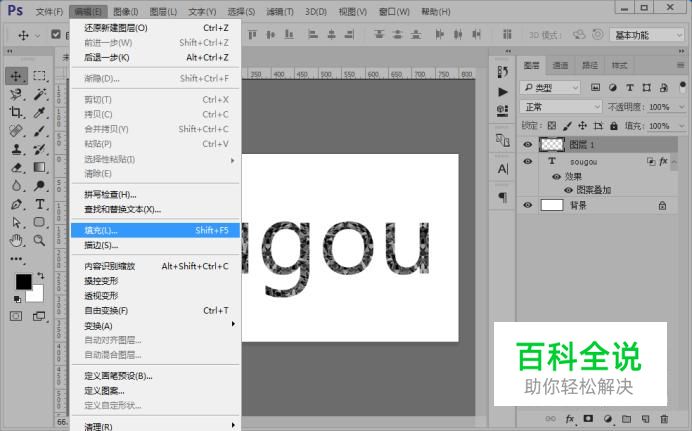Select the Rectangle shape tool
The height and width of the screenshot is (431, 692).
(39, 222)
